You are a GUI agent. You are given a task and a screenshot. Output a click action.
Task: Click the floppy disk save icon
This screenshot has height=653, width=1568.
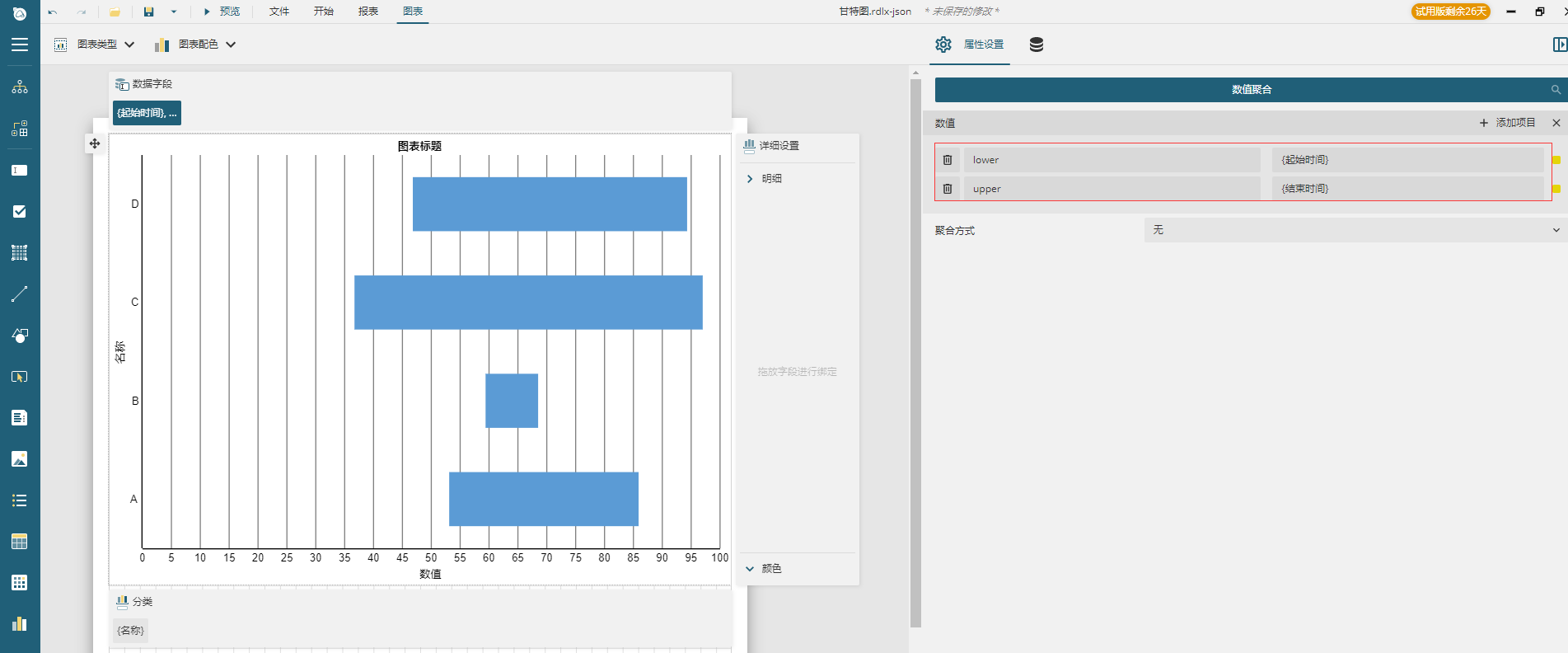point(149,12)
